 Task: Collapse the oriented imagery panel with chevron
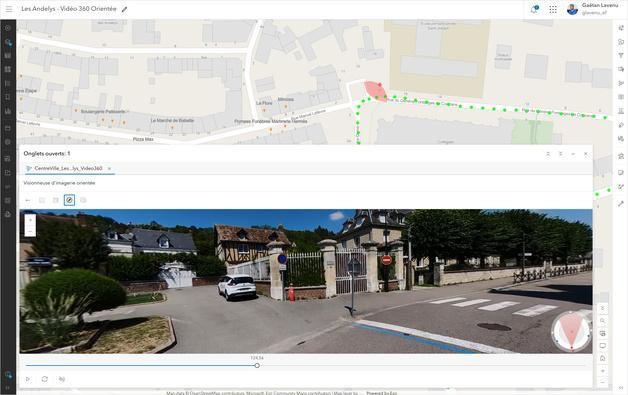pos(548,154)
